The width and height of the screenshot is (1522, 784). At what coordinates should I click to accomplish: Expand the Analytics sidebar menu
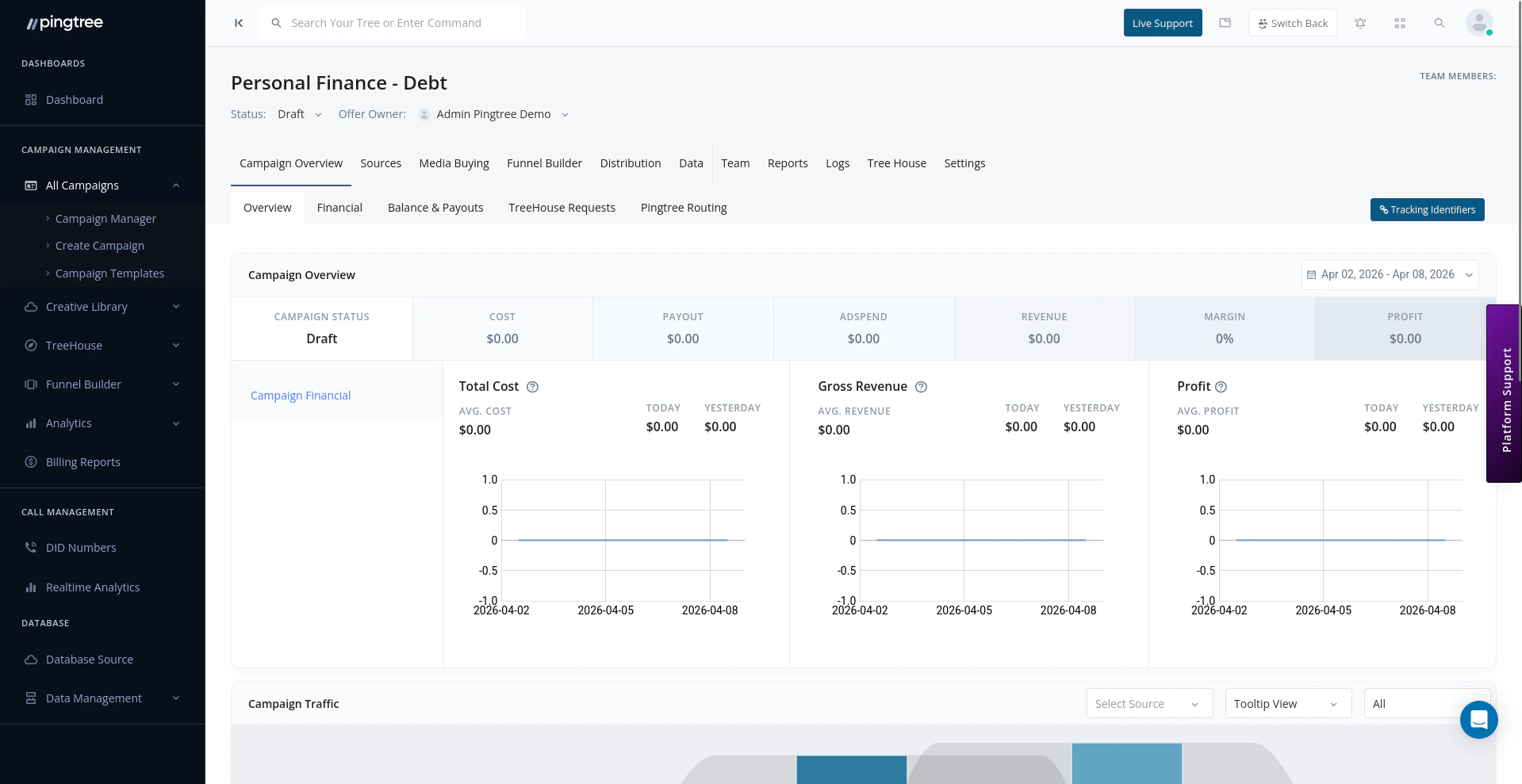pos(175,423)
